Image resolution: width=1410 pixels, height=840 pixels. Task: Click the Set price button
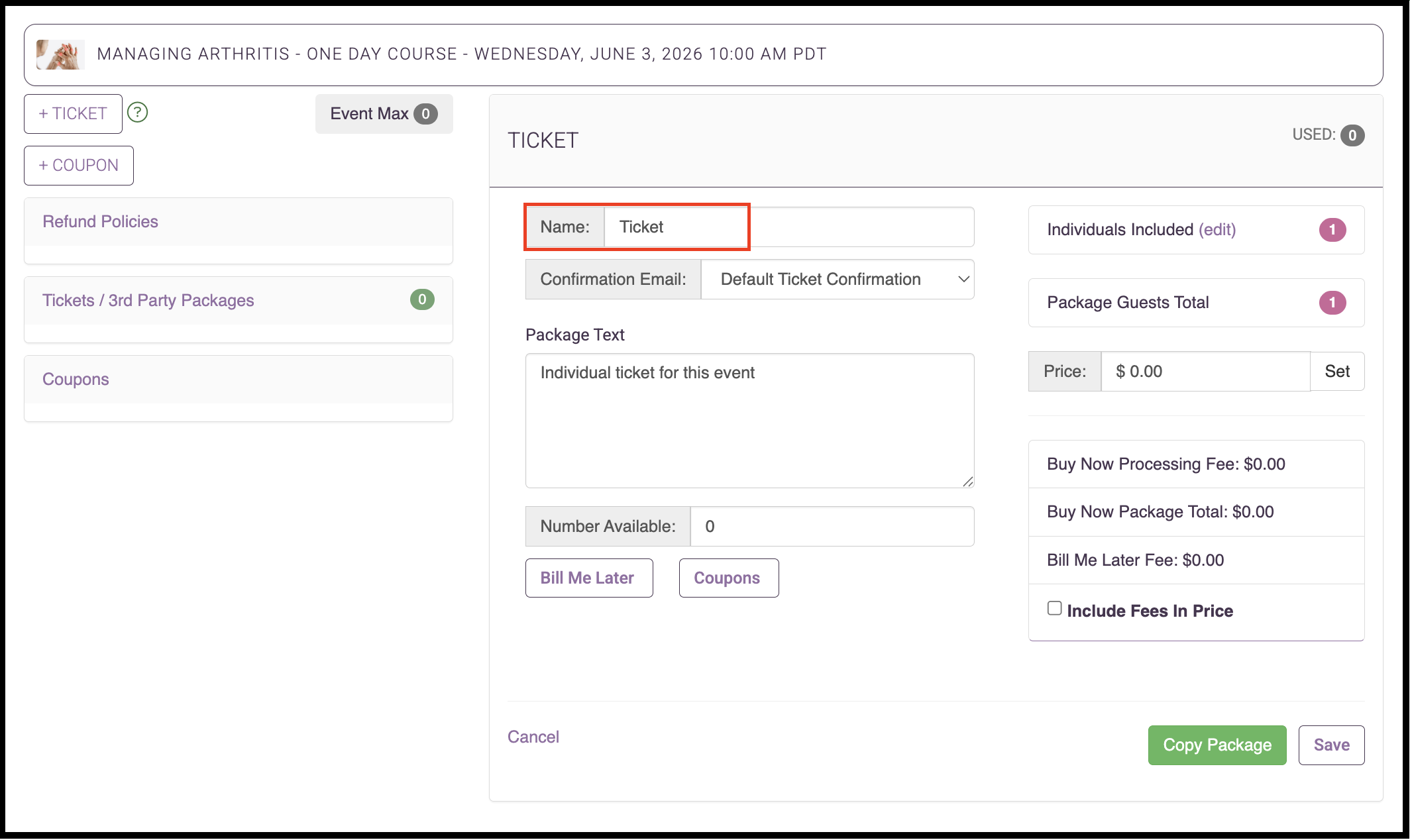[1337, 372]
